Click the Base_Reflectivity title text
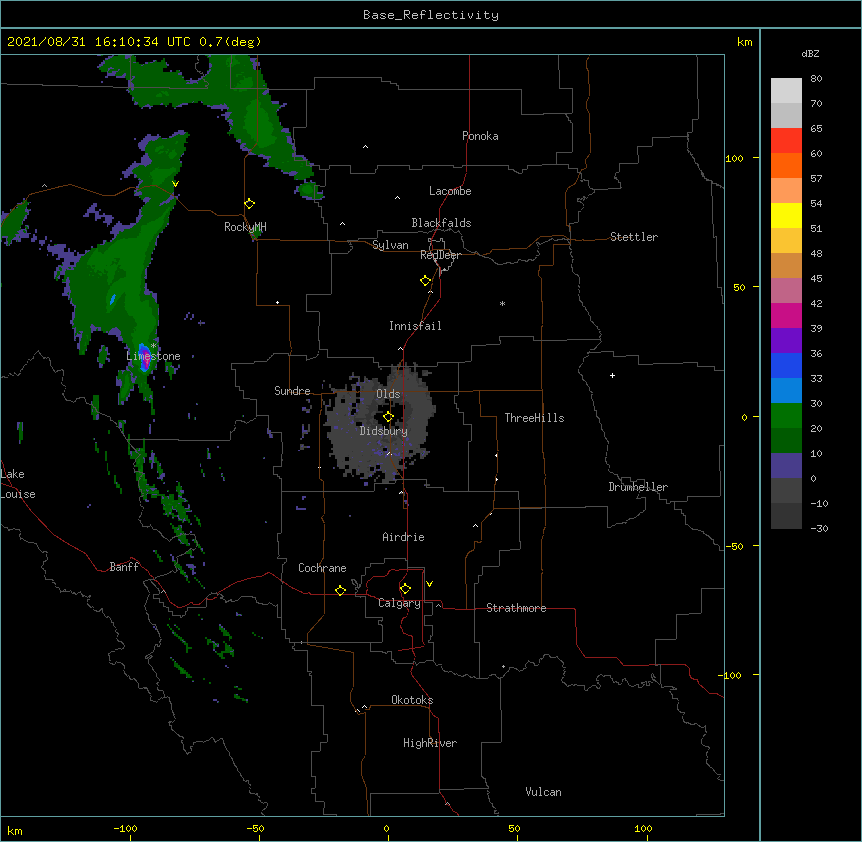 click(x=431, y=15)
